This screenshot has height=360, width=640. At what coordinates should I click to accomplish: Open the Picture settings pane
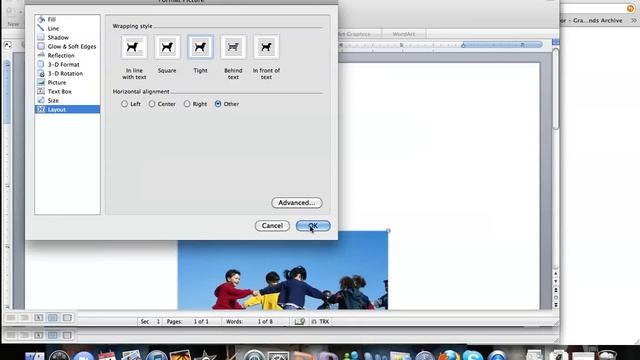(x=67, y=82)
